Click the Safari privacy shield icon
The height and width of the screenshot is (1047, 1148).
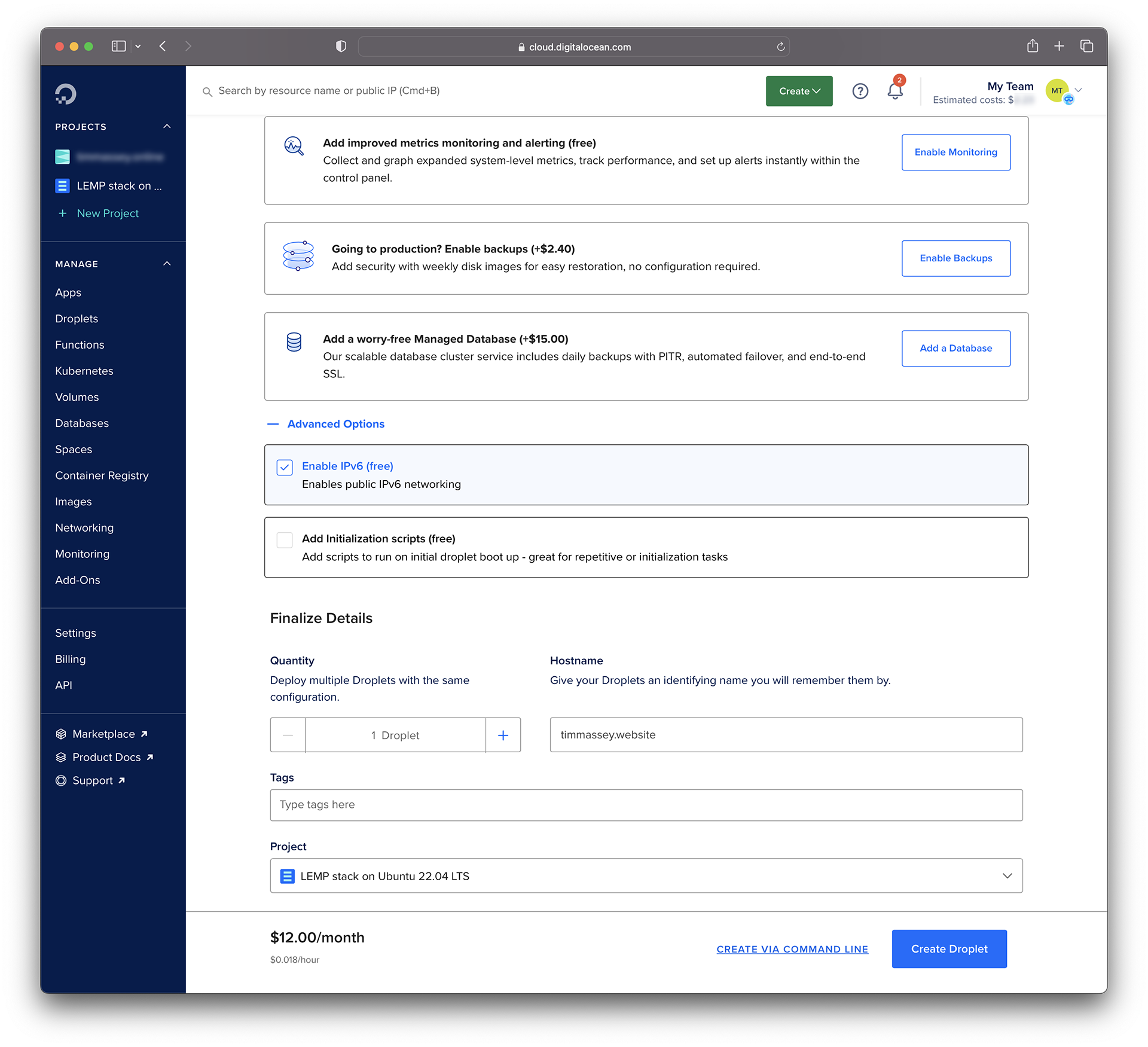pos(341,46)
